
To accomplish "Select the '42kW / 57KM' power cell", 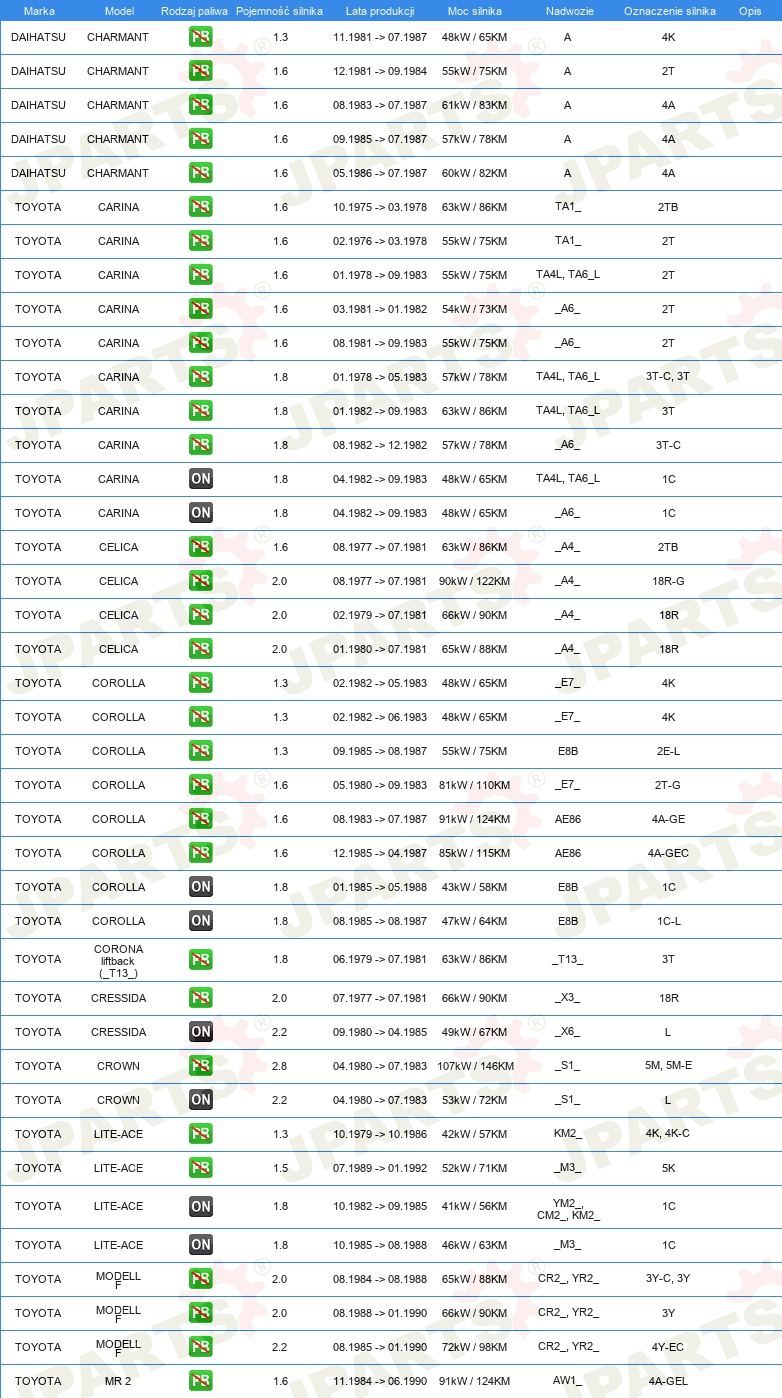I will pos(475,1134).
